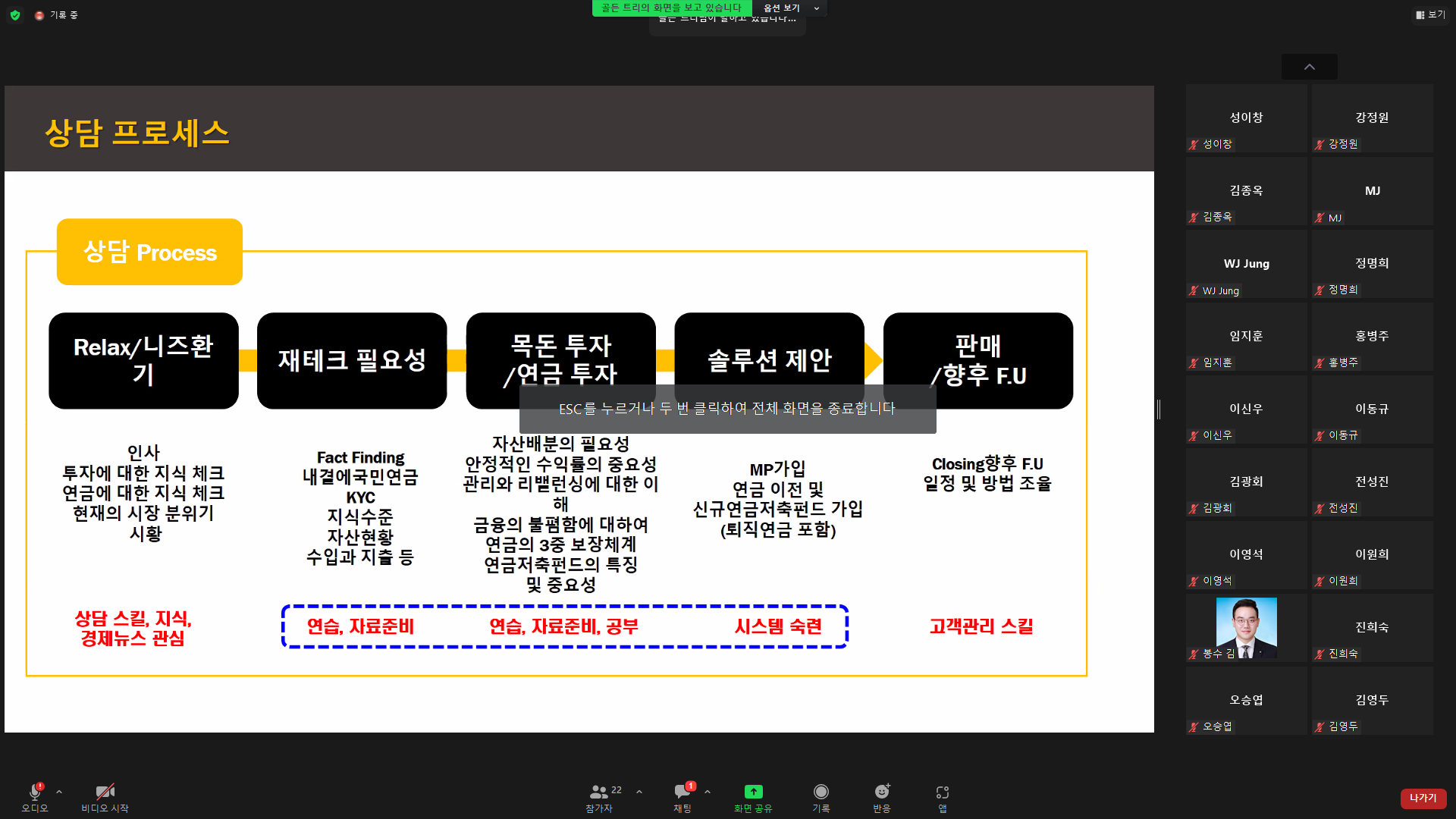Click the green encryption shield icon

coord(15,15)
